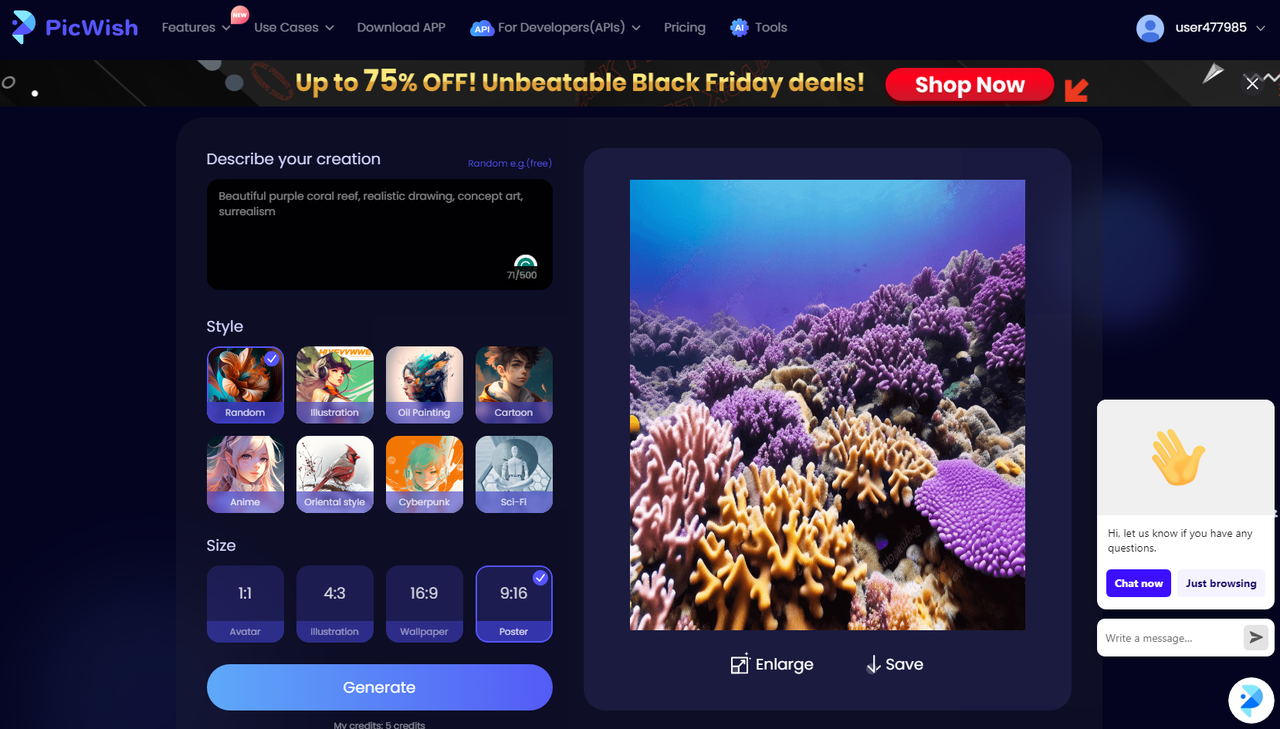
Task: Send the chat message with arrow icon
Action: click(x=1256, y=637)
